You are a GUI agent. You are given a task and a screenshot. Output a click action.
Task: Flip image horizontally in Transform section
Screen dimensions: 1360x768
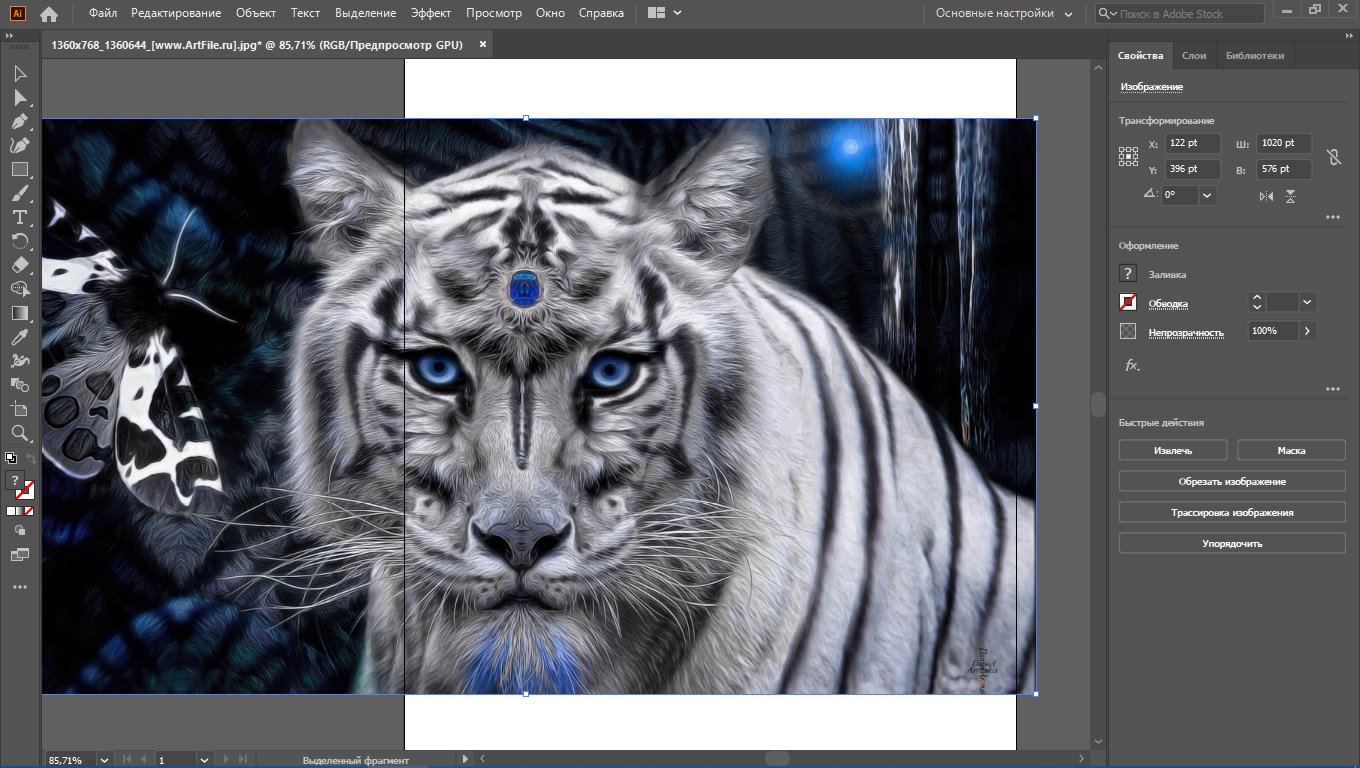[1267, 197]
